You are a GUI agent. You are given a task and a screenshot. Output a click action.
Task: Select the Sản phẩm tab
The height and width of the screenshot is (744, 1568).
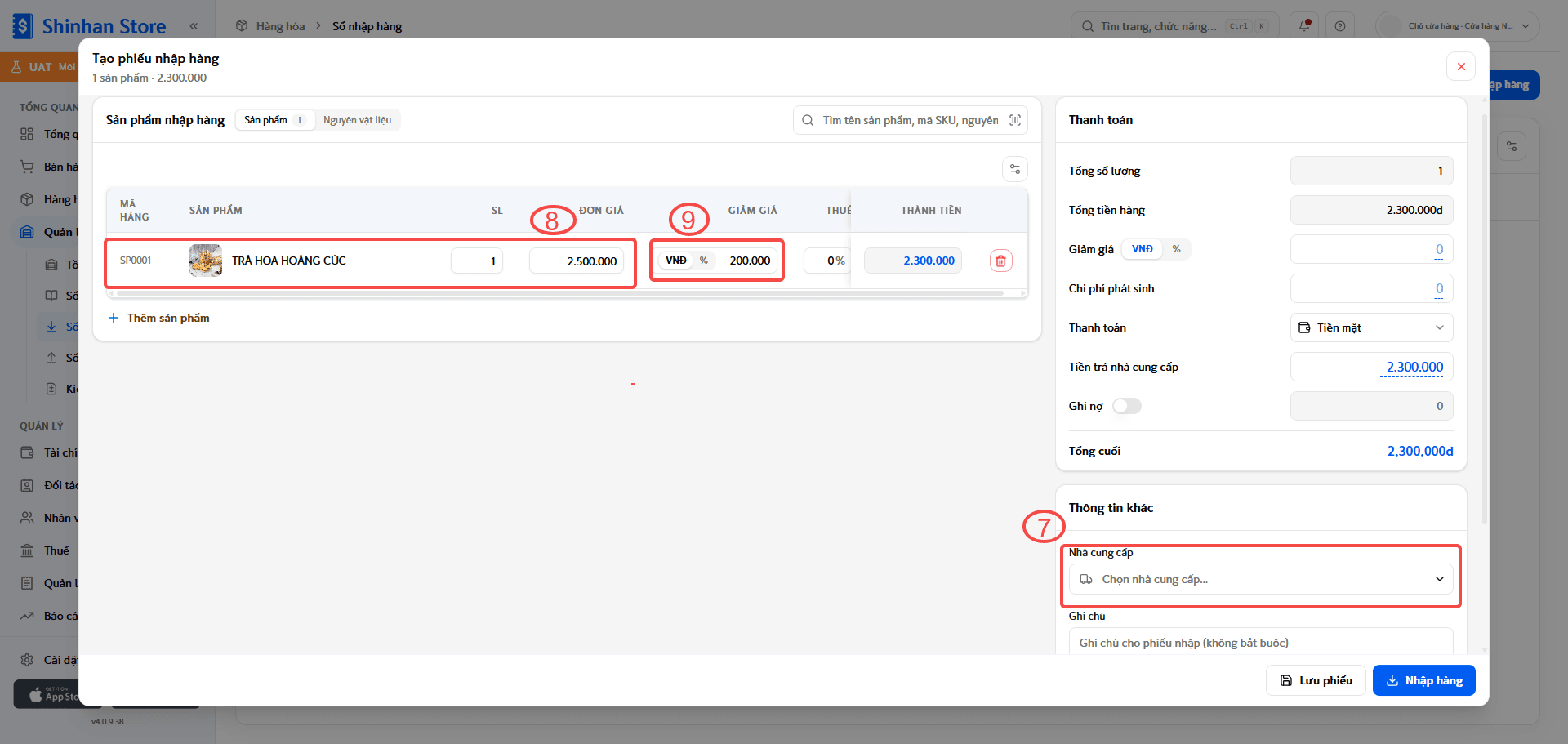coord(275,120)
